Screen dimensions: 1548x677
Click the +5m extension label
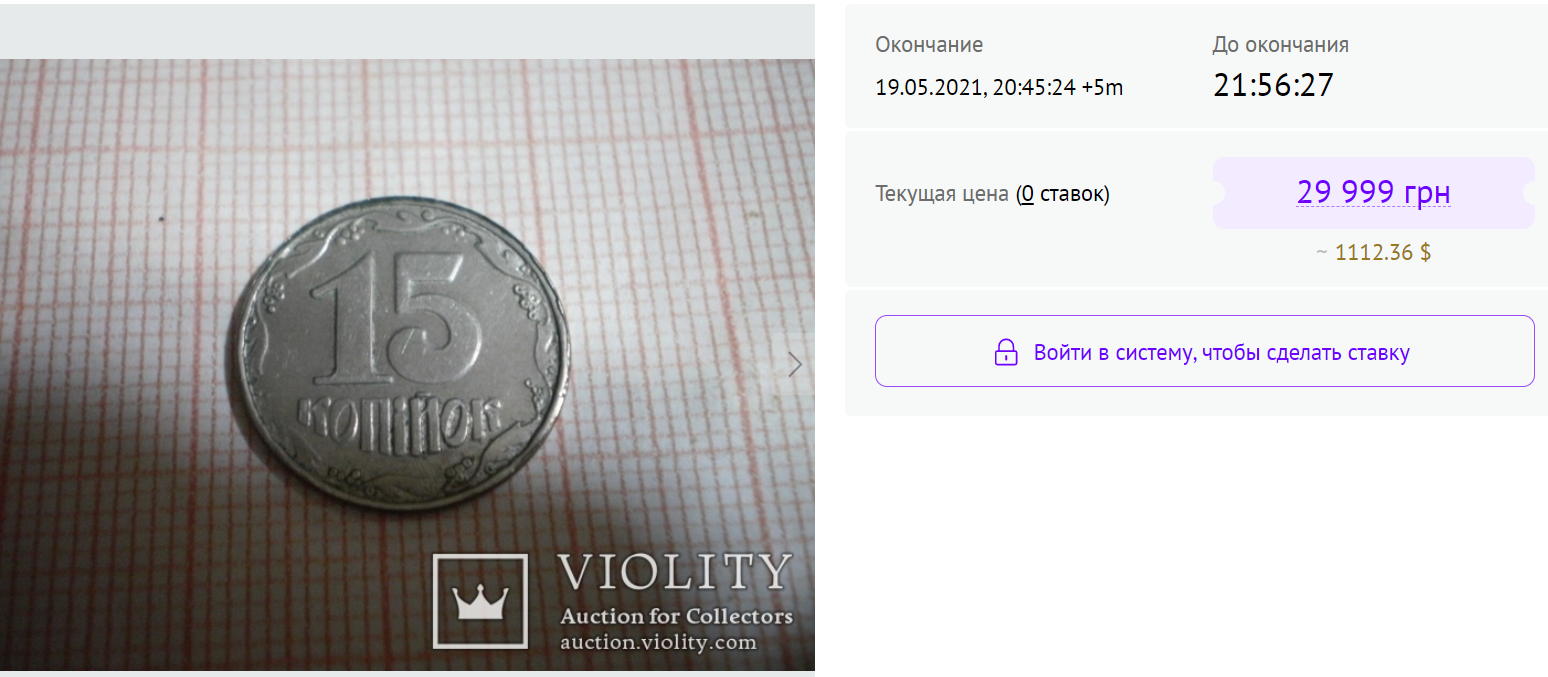1103,88
